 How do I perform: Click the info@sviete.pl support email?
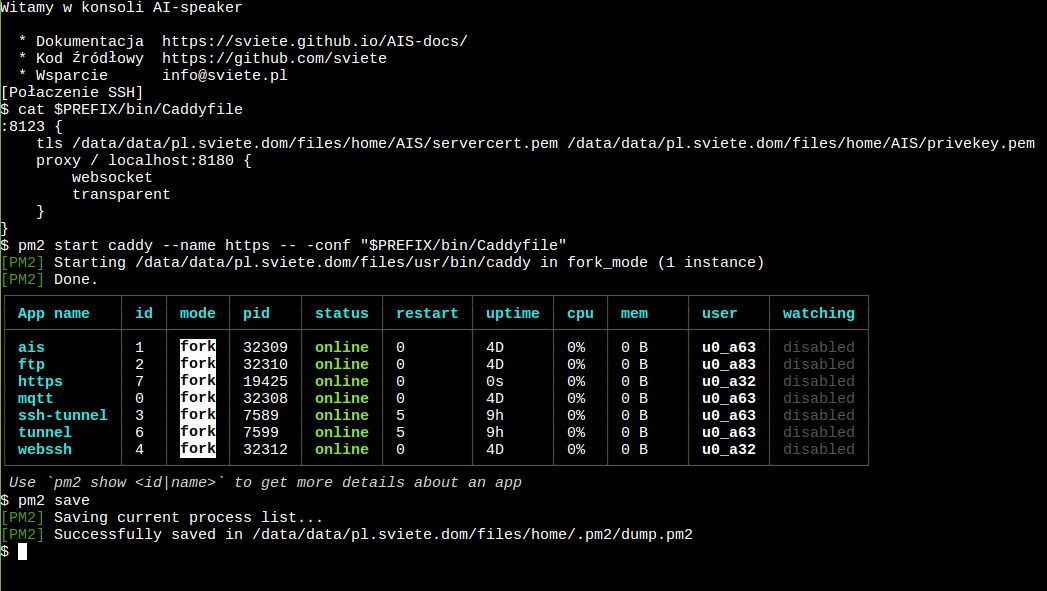point(225,75)
